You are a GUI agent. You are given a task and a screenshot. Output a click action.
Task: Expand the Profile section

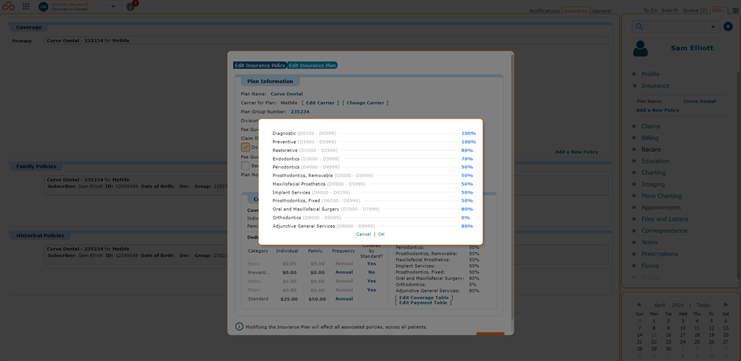(x=650, y=74)
